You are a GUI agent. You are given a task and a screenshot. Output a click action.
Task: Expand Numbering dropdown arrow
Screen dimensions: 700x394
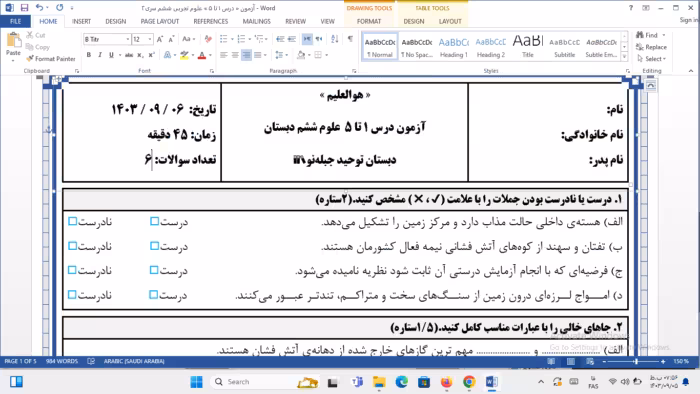coord(249,39)
